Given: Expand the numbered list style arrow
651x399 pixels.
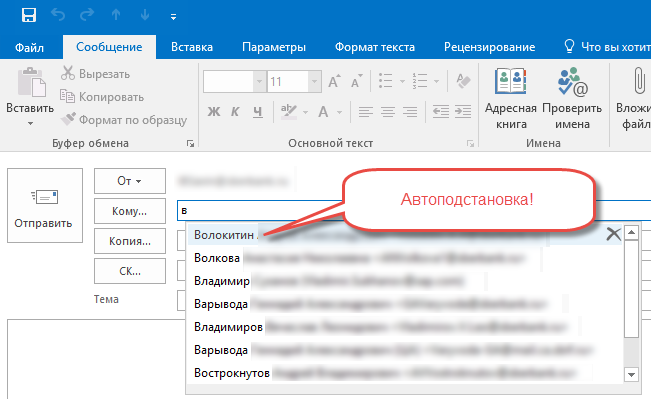Looking at the screenshot, I should point(436,81).
